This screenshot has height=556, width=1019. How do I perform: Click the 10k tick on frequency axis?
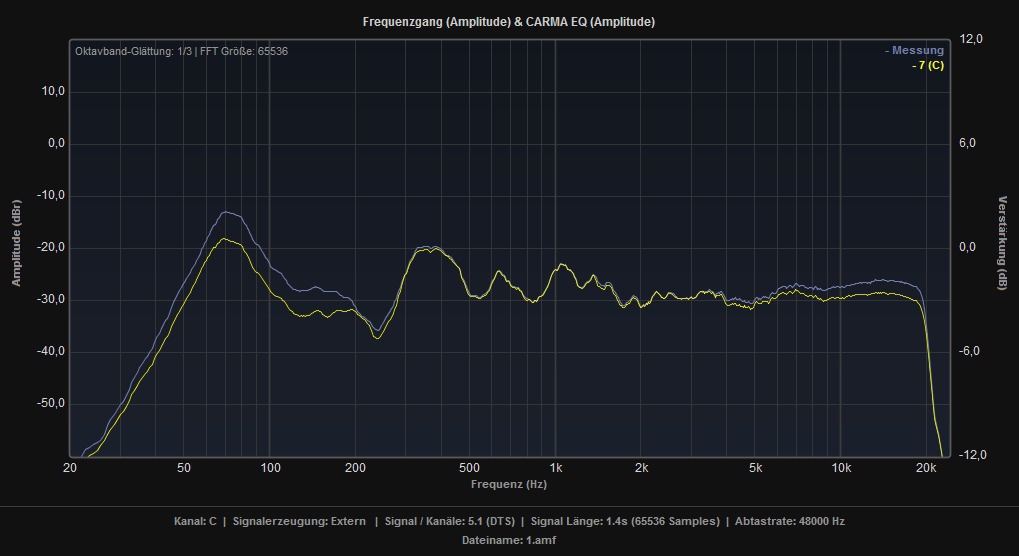841,468
